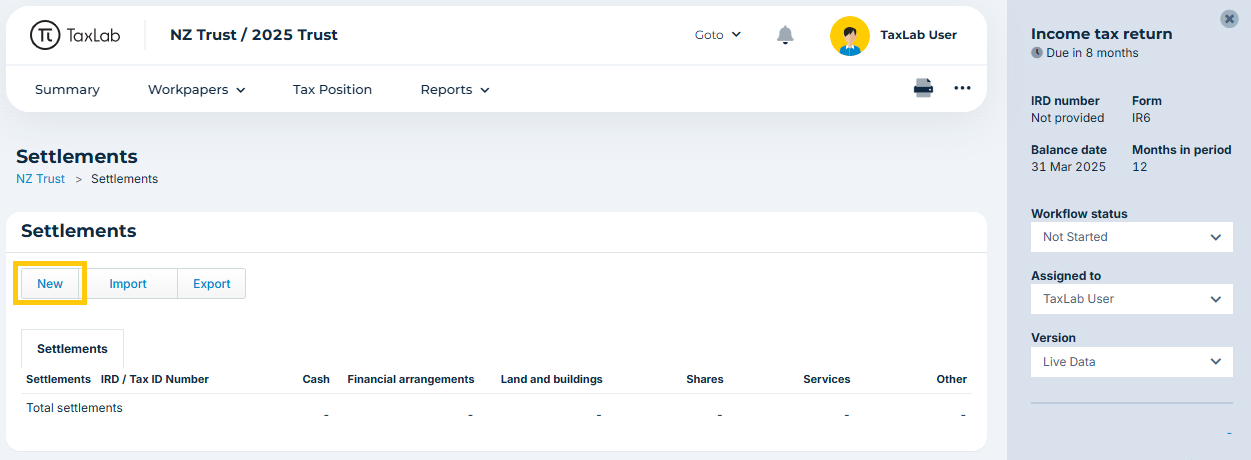
Task: Click the printer icon
Action: [923, 88]
